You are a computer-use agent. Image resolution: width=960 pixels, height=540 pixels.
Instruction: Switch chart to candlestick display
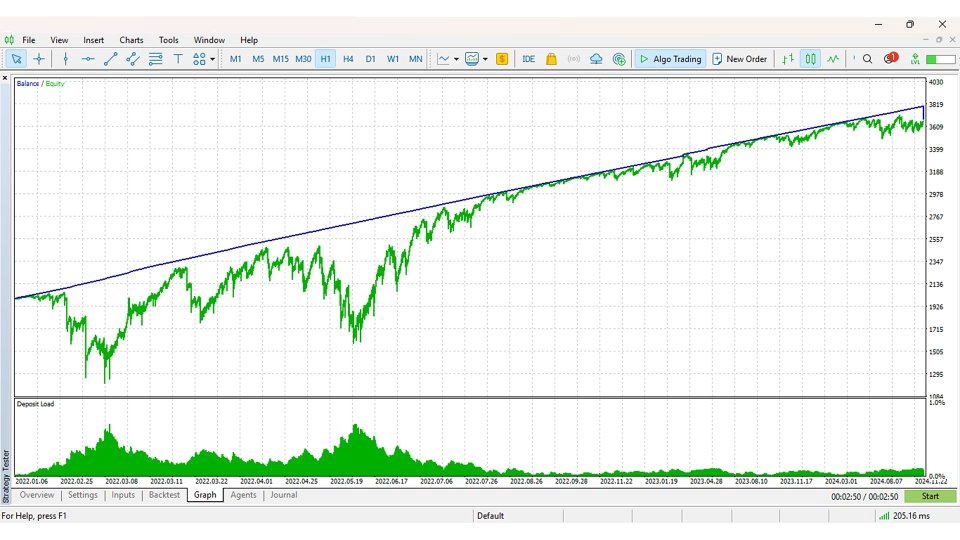click(x=811, y=59)
